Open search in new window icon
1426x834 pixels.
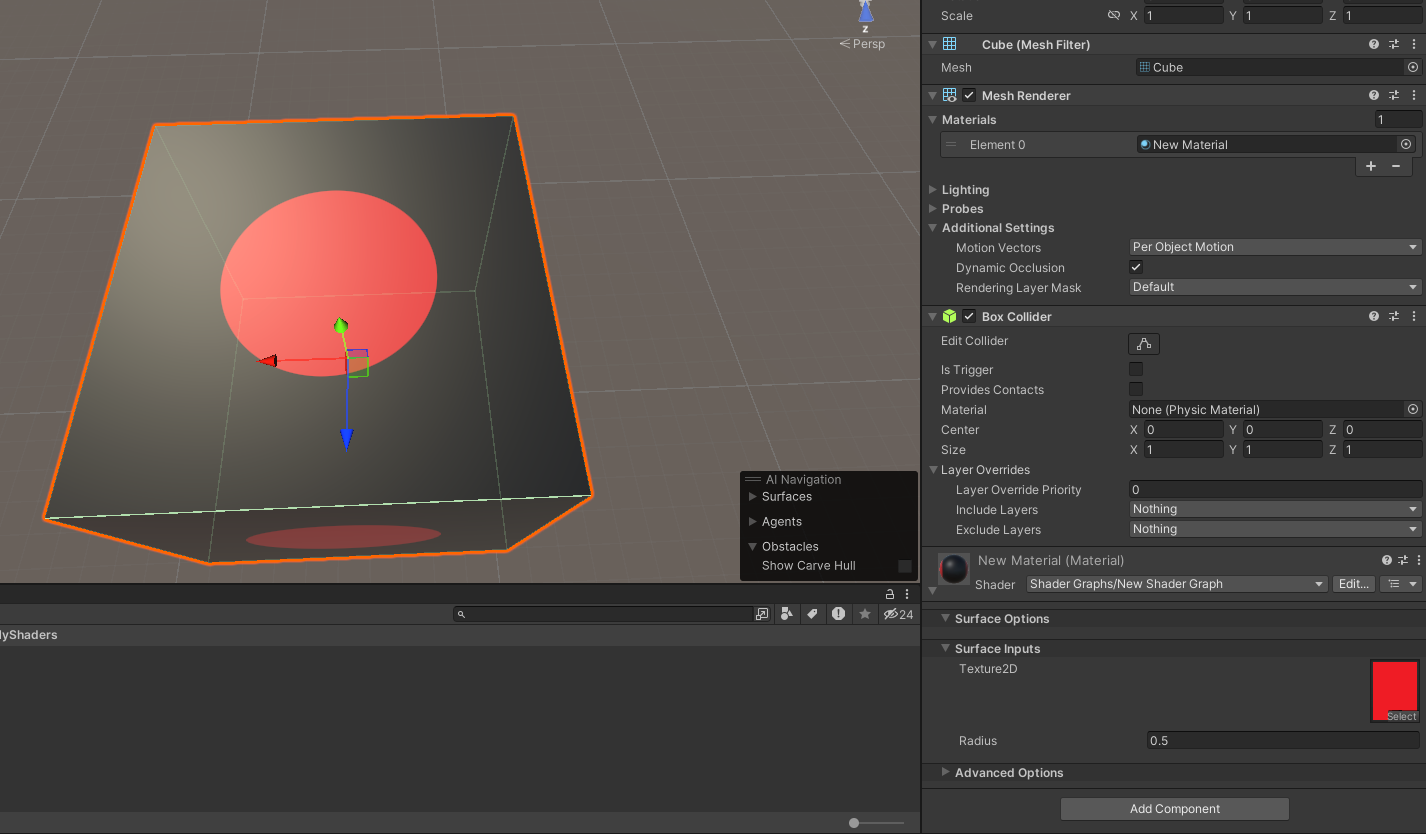click(762, 614)
